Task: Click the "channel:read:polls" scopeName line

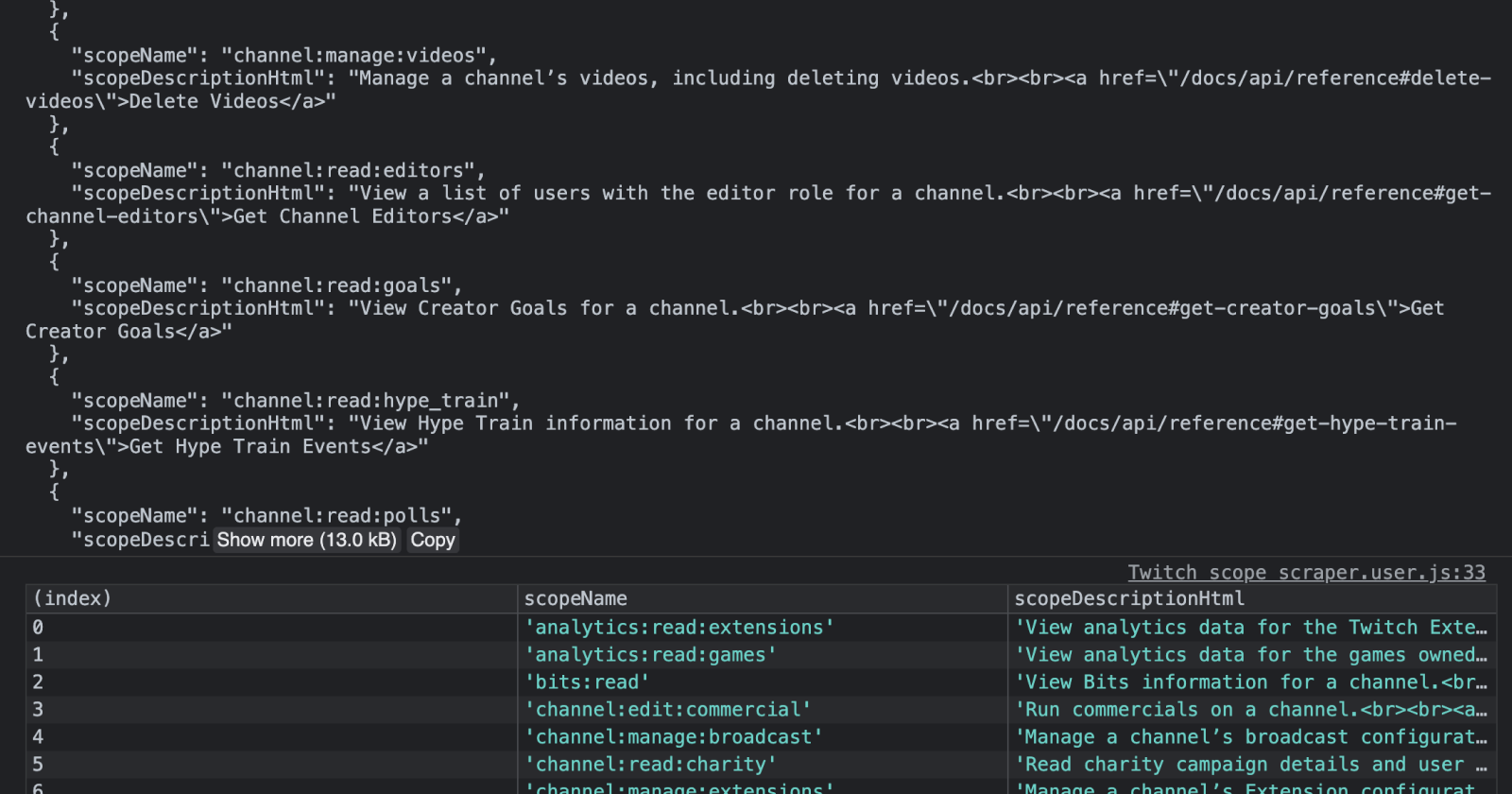Action: click(x=267, y=515)
